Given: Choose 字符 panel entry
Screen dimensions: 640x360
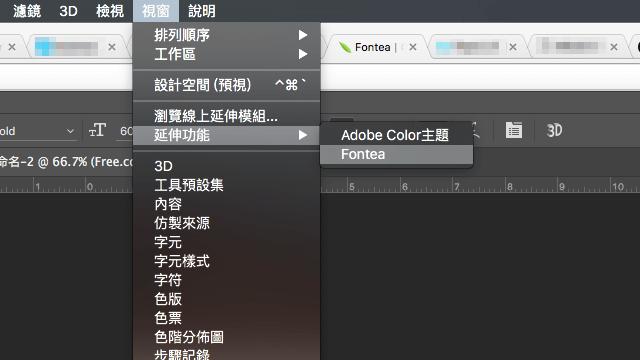Looking at the screenshot, I should pos(227,280).
